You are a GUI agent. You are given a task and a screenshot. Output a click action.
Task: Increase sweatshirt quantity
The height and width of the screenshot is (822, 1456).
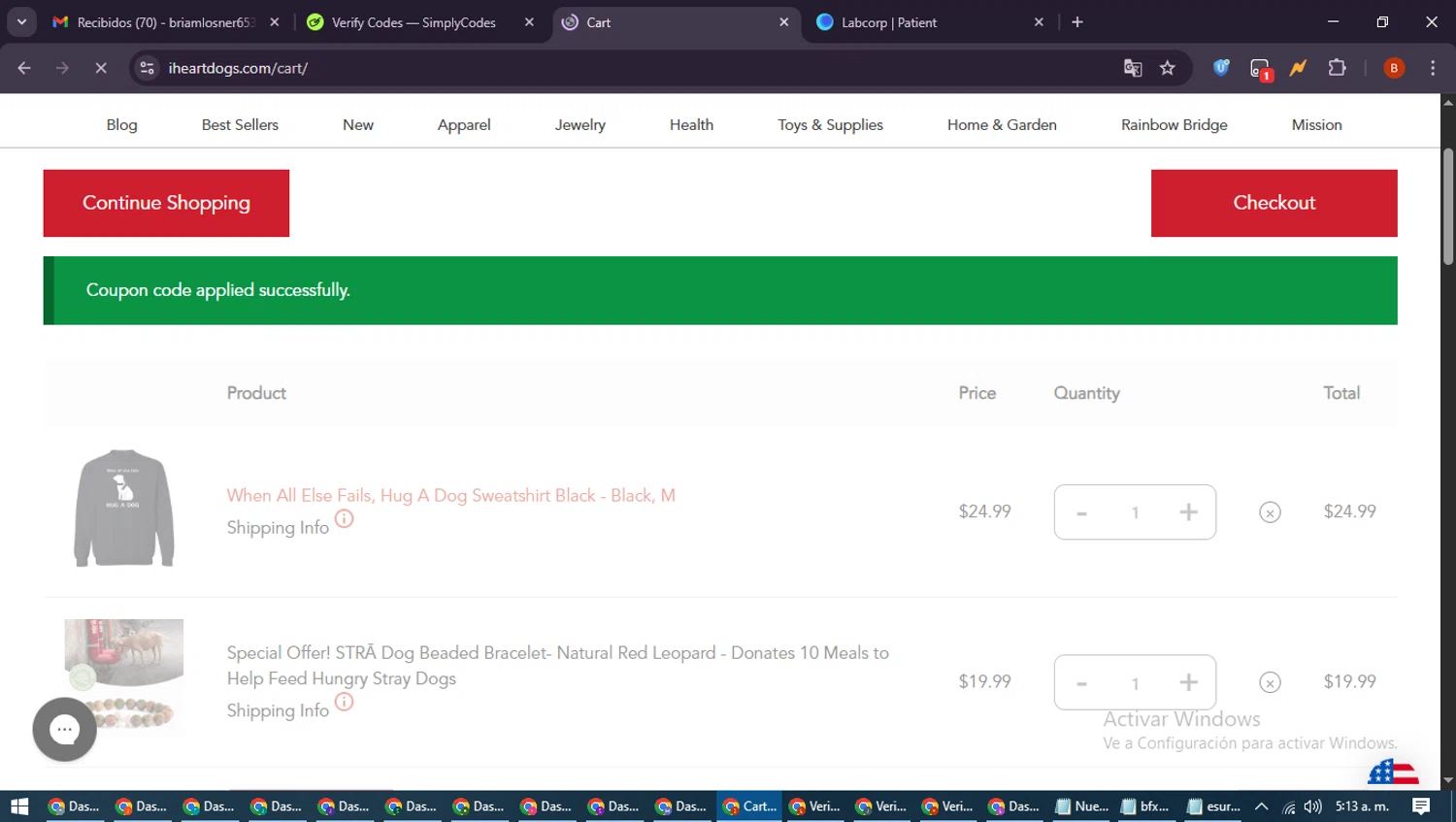click(x=1188, y=512)
